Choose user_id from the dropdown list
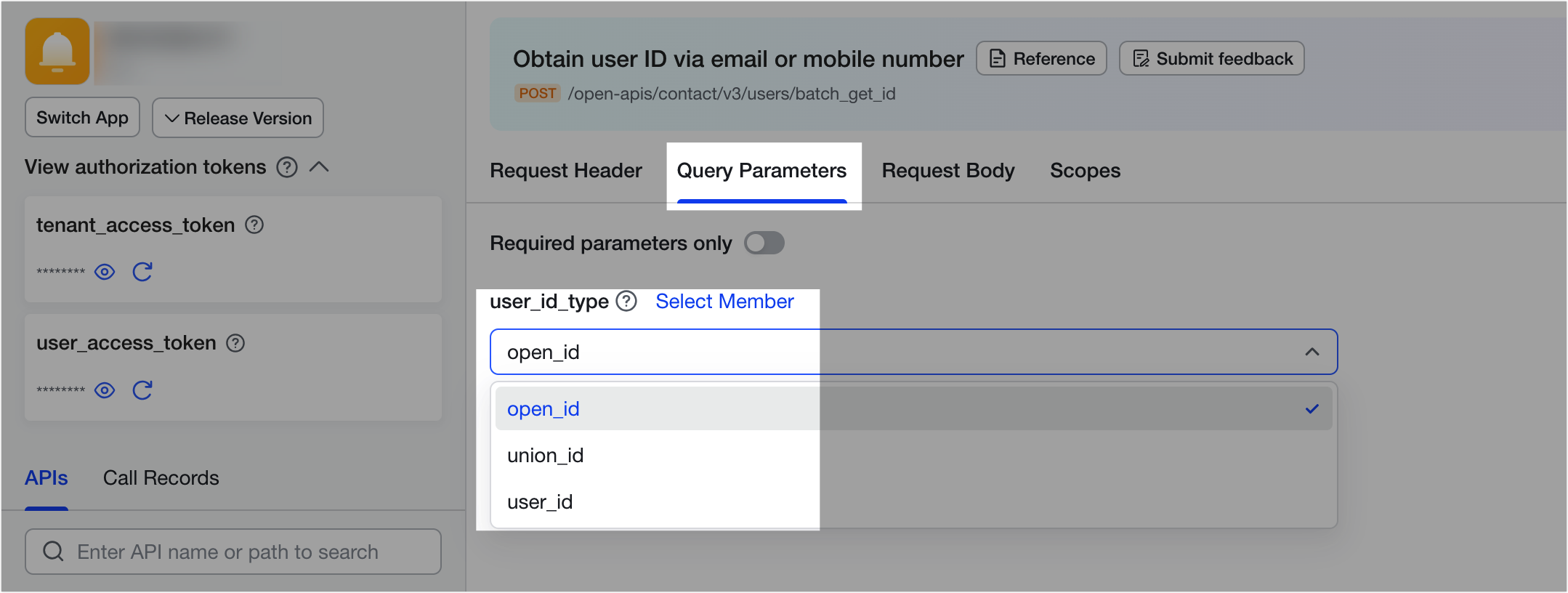 [913, 501]
